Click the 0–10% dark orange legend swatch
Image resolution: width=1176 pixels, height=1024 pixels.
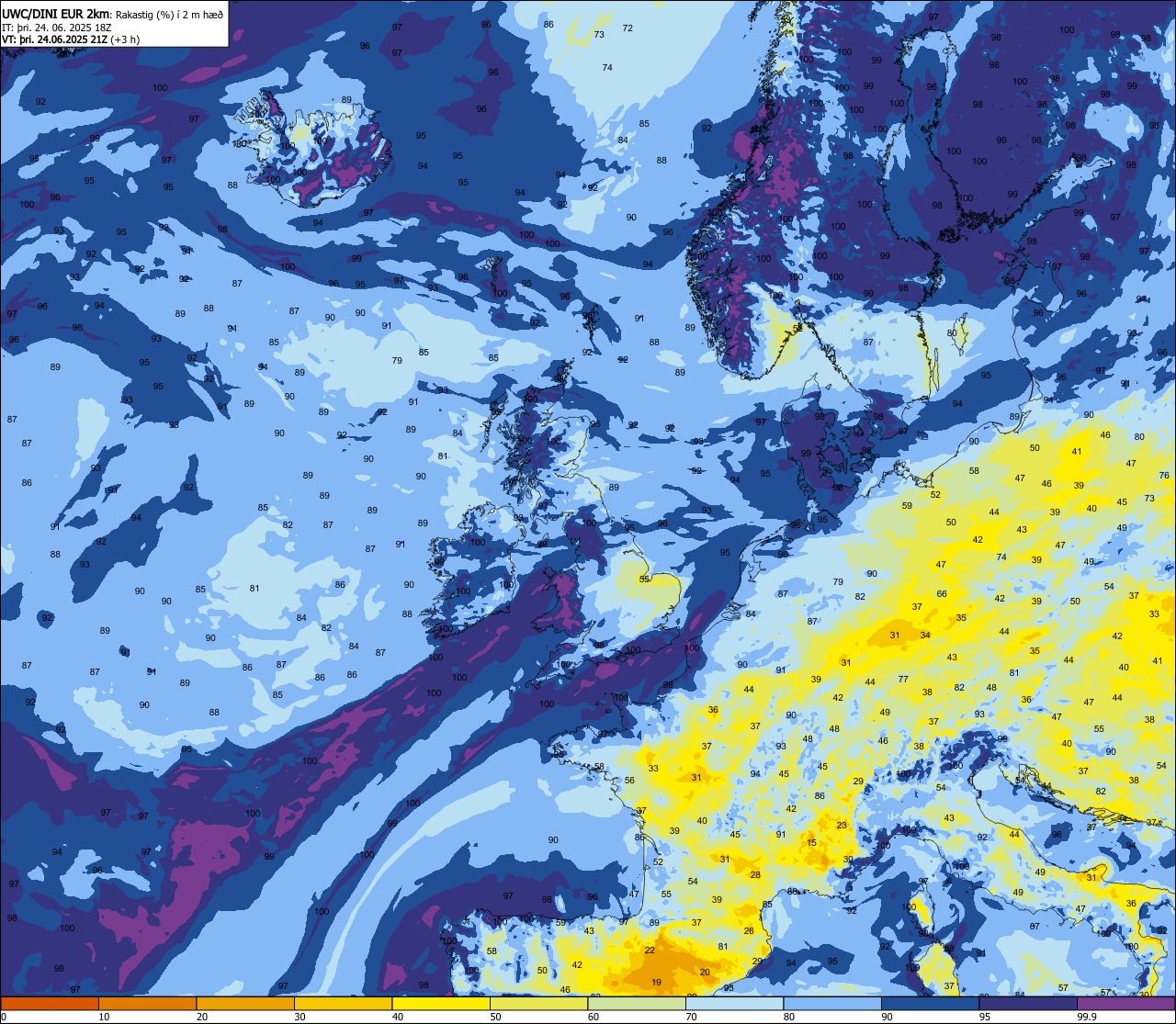[50, 1004]
